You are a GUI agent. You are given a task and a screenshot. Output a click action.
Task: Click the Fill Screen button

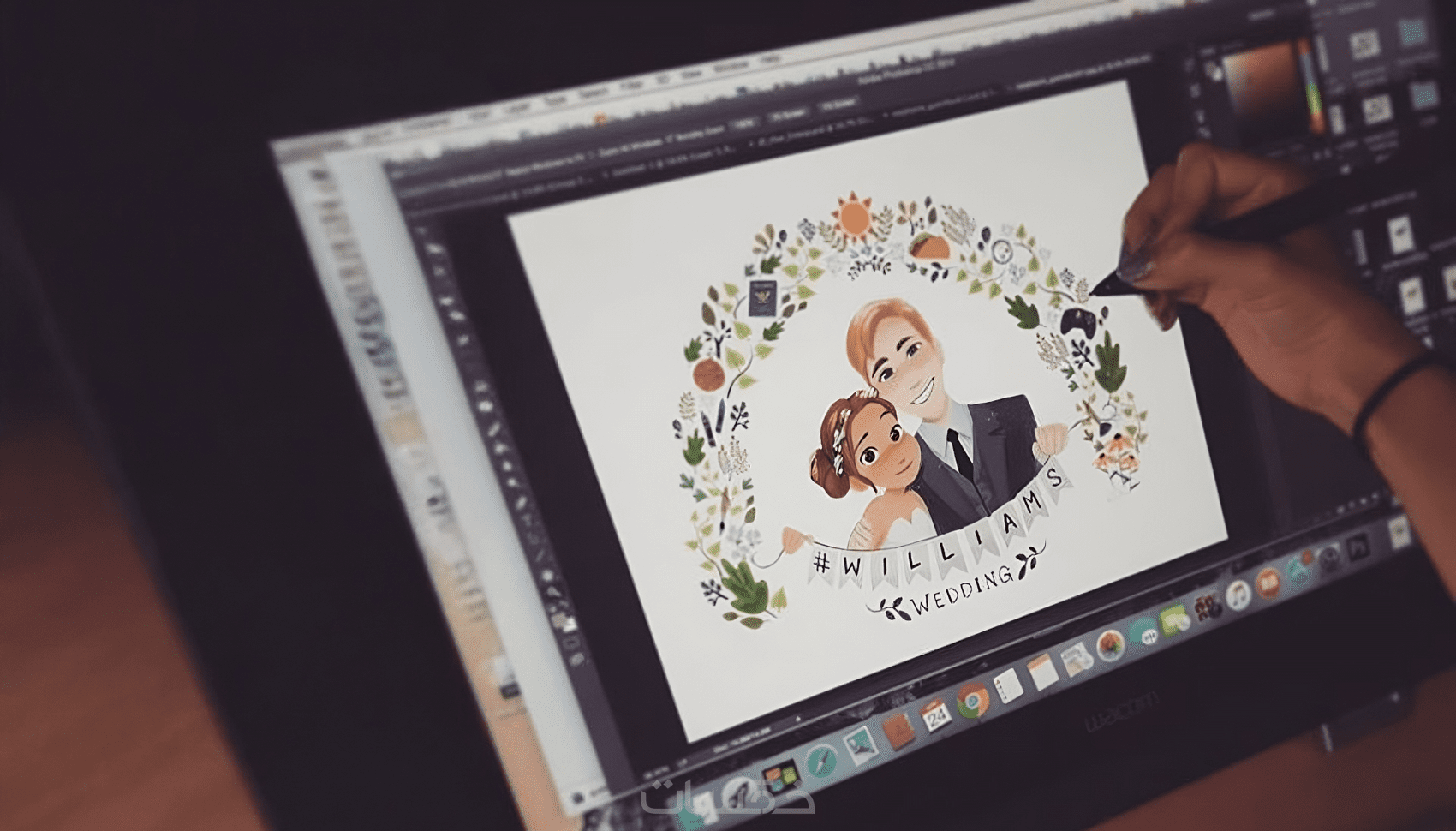[x=838, y=104]
